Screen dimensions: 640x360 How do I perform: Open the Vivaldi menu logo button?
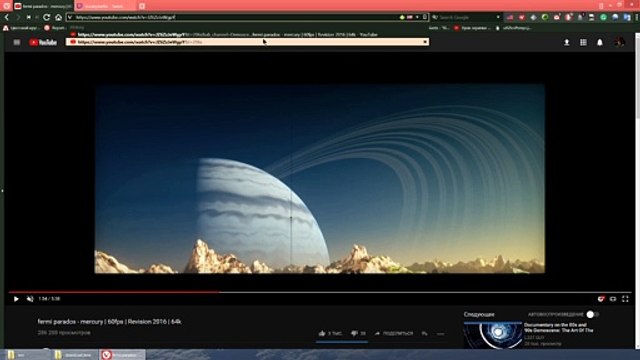(x=7, y=6)
